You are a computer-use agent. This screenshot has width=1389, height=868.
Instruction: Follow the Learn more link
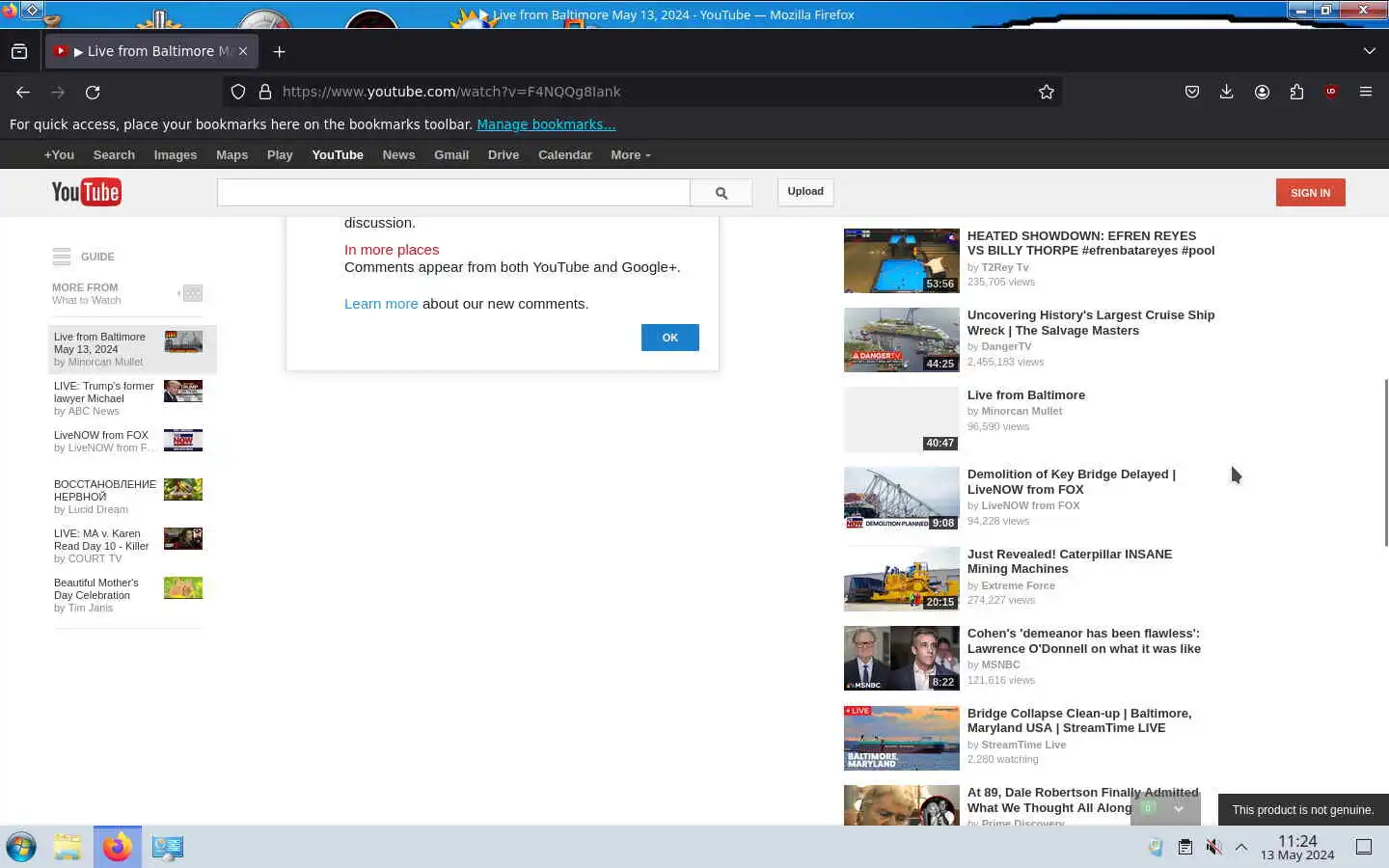381,304
